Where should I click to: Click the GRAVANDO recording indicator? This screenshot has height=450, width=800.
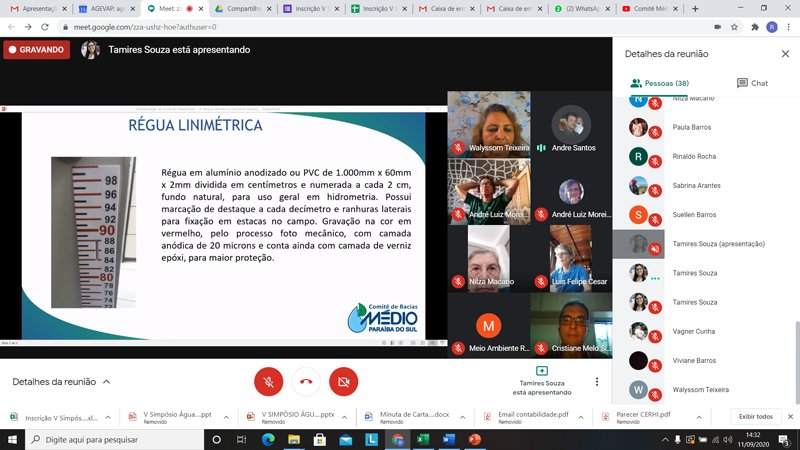pyautogui.click(x=36, y=49)
